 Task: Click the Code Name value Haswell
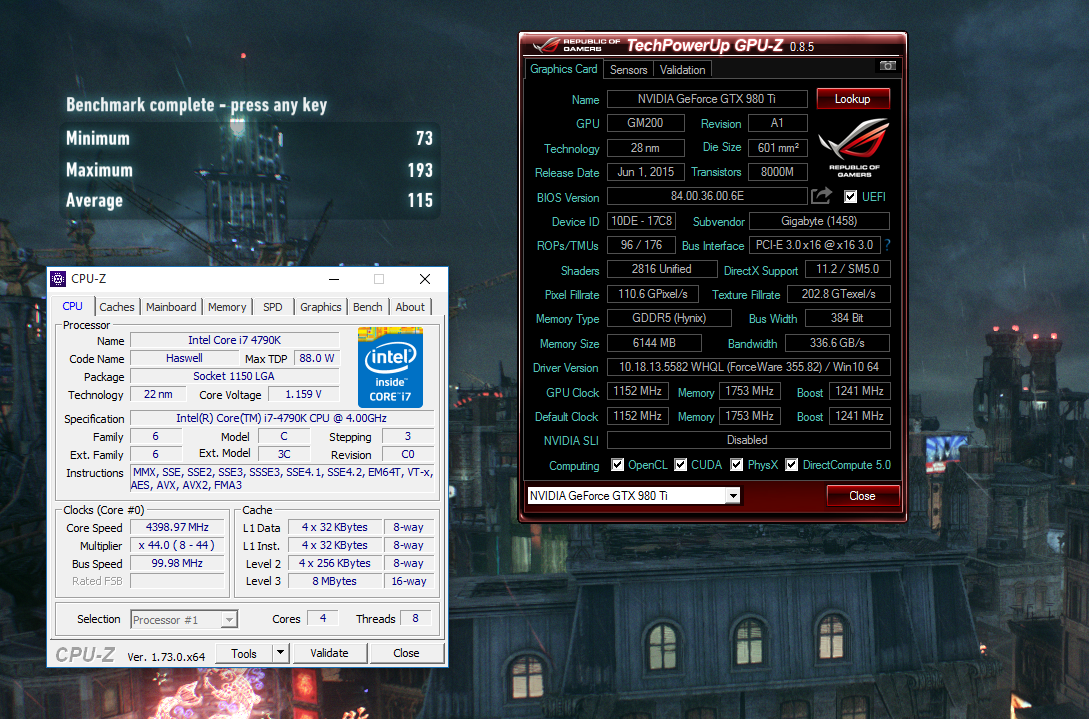tap(184, 358)
